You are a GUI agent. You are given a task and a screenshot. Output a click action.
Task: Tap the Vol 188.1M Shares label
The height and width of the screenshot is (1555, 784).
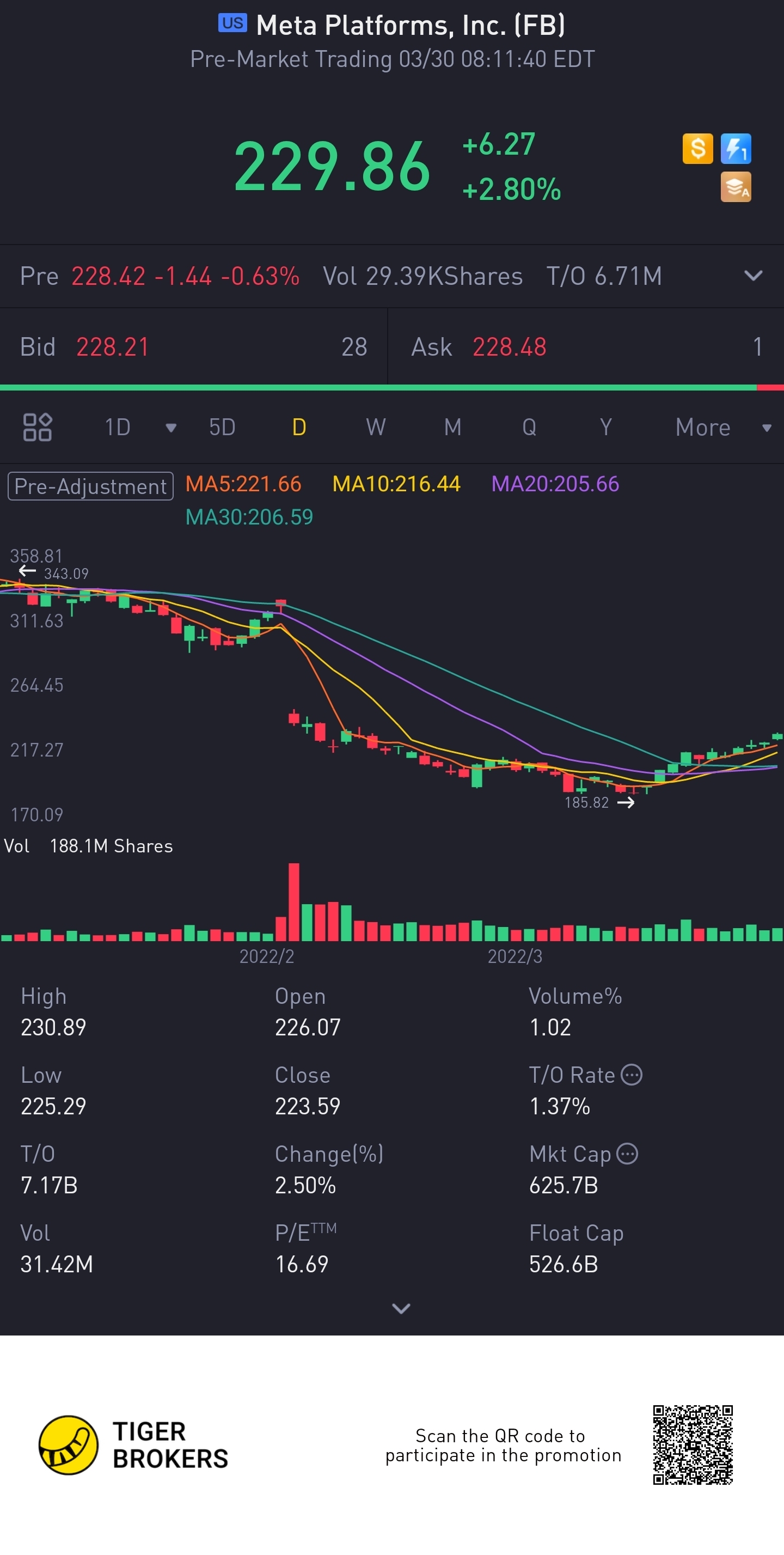(88, 846)
